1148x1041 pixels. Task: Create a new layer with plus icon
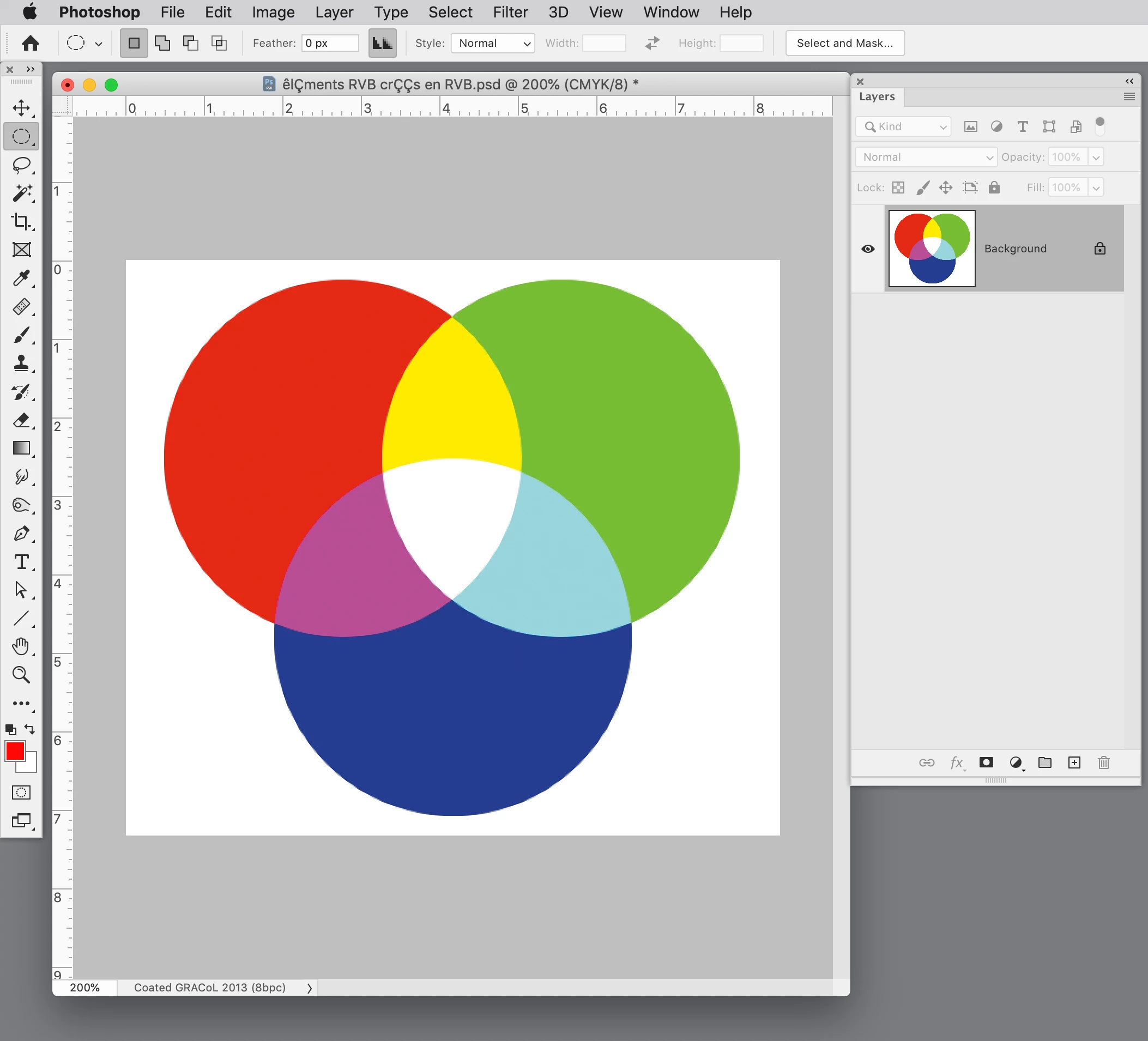[x=1074, y=762]
